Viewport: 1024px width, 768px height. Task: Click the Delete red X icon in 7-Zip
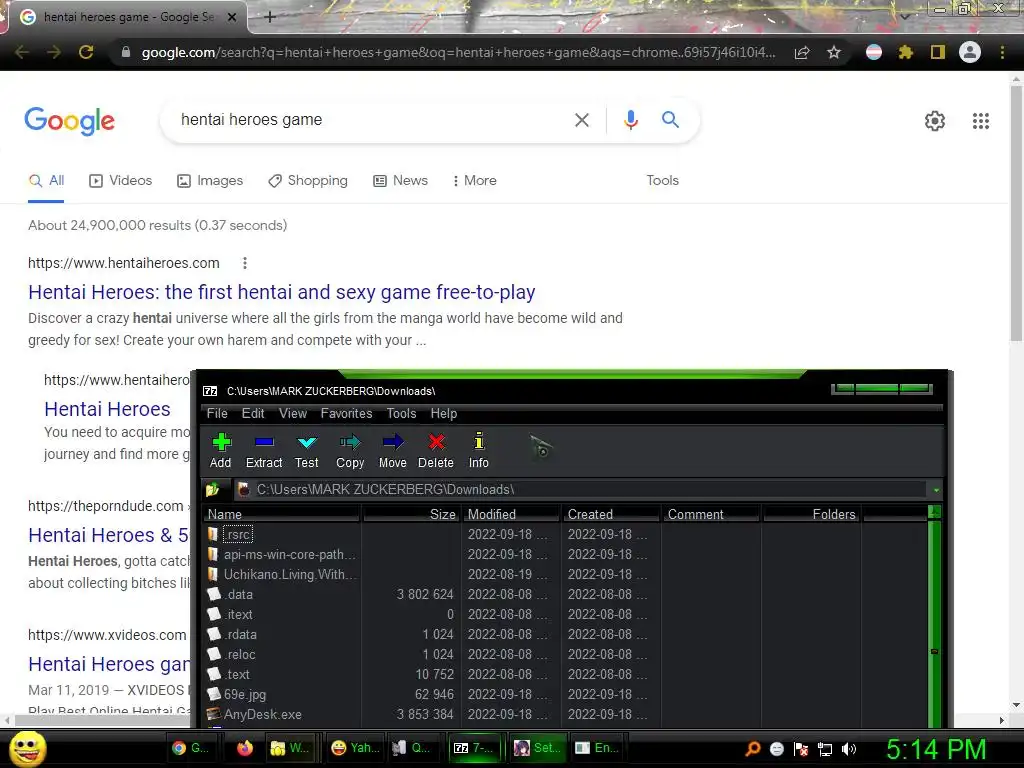tap(436, 451)
